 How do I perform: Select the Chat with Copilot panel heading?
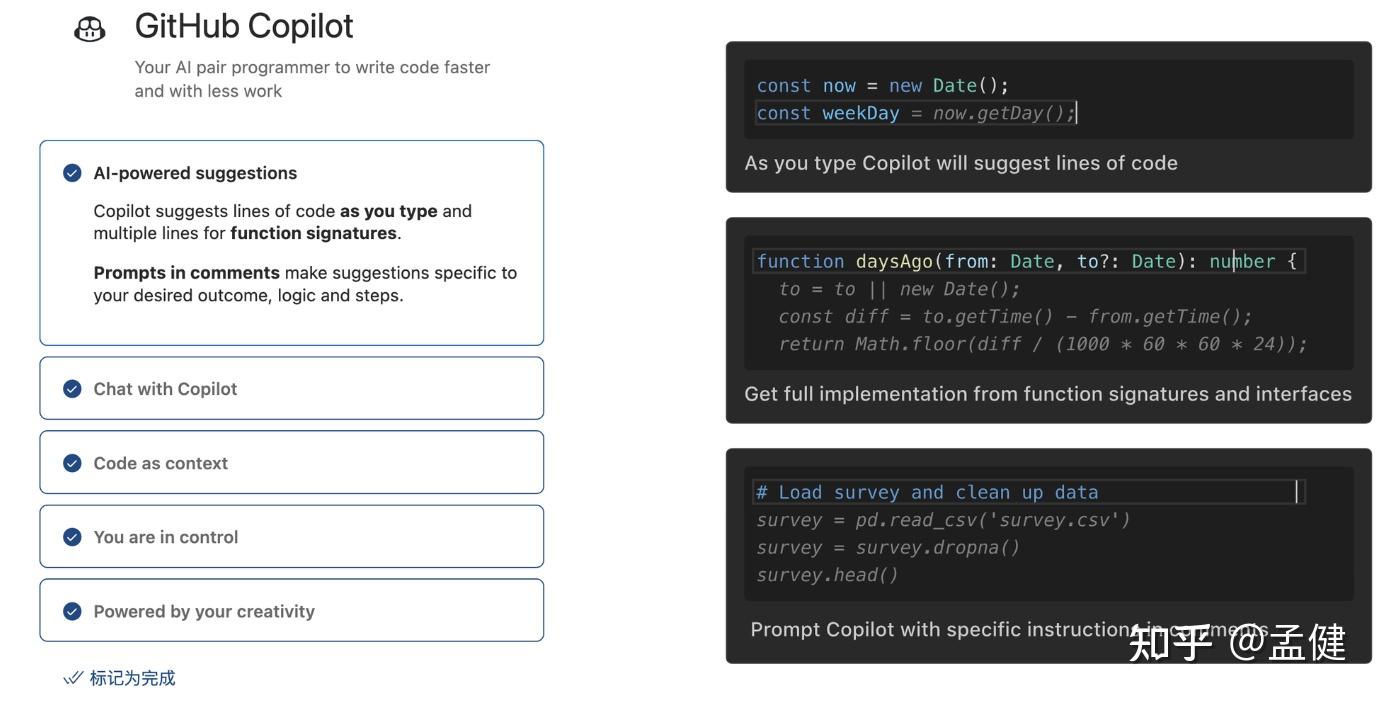click(165, 389)
